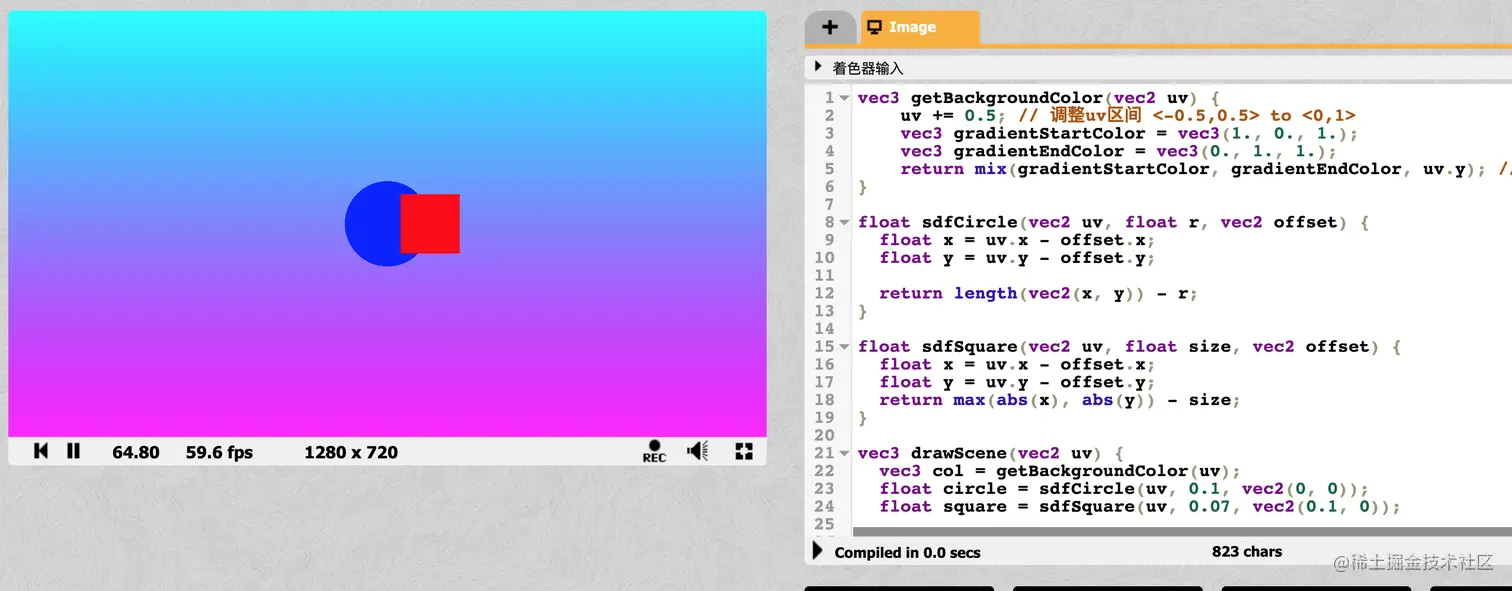Image resolution: width=1512 pixels, height=591 pixels.
Task: Click the 'return mix' line 5
Action: [1205, 169]
